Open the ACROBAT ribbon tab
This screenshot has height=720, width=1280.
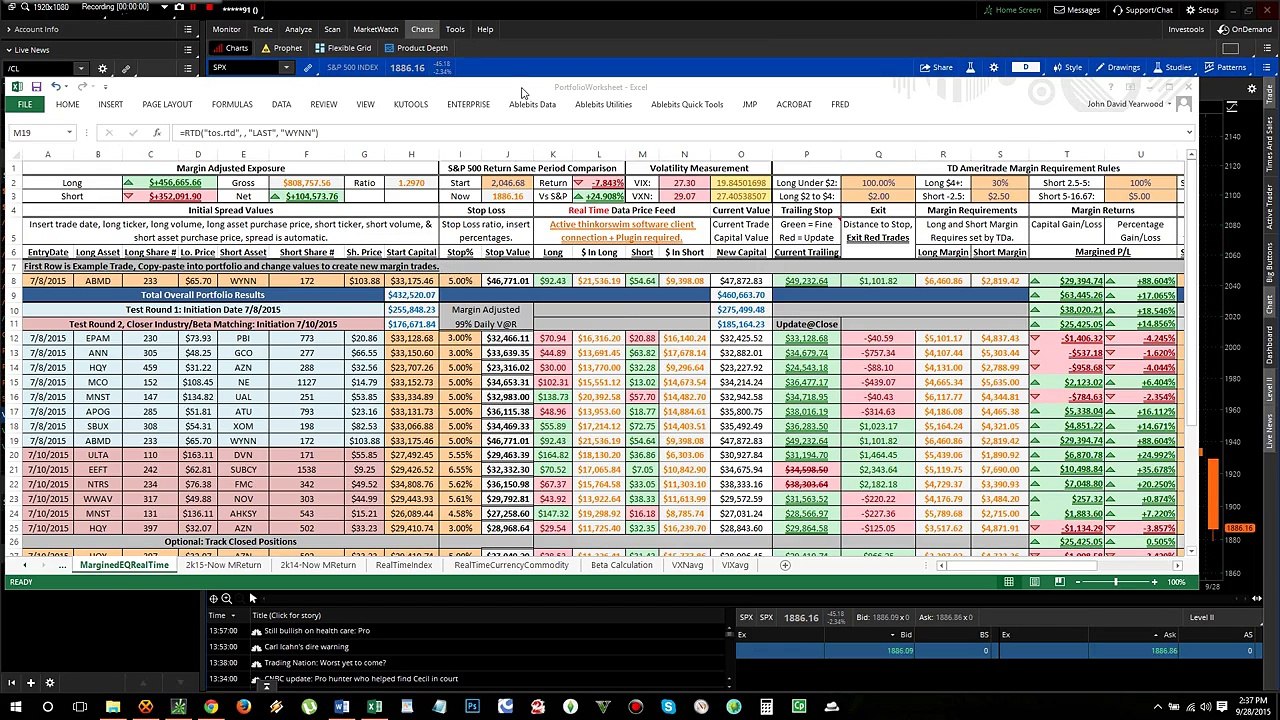(x=794, y=104)
